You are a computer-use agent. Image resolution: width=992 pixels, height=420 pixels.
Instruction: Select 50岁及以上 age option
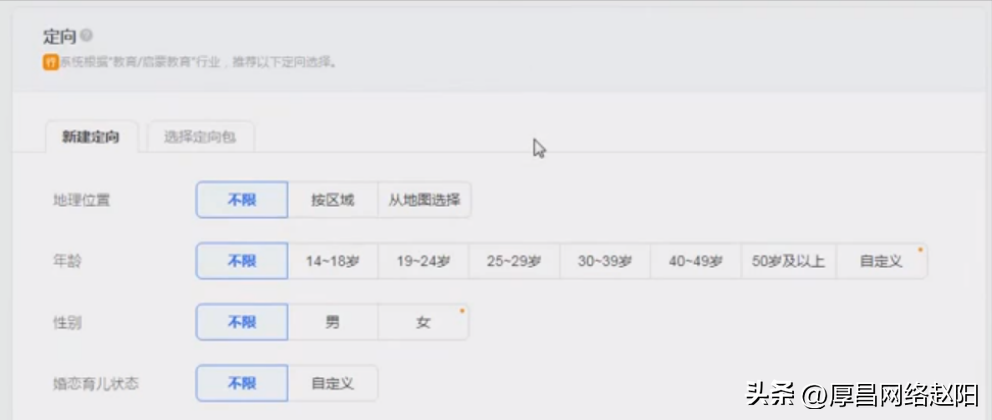pos(788,261)
